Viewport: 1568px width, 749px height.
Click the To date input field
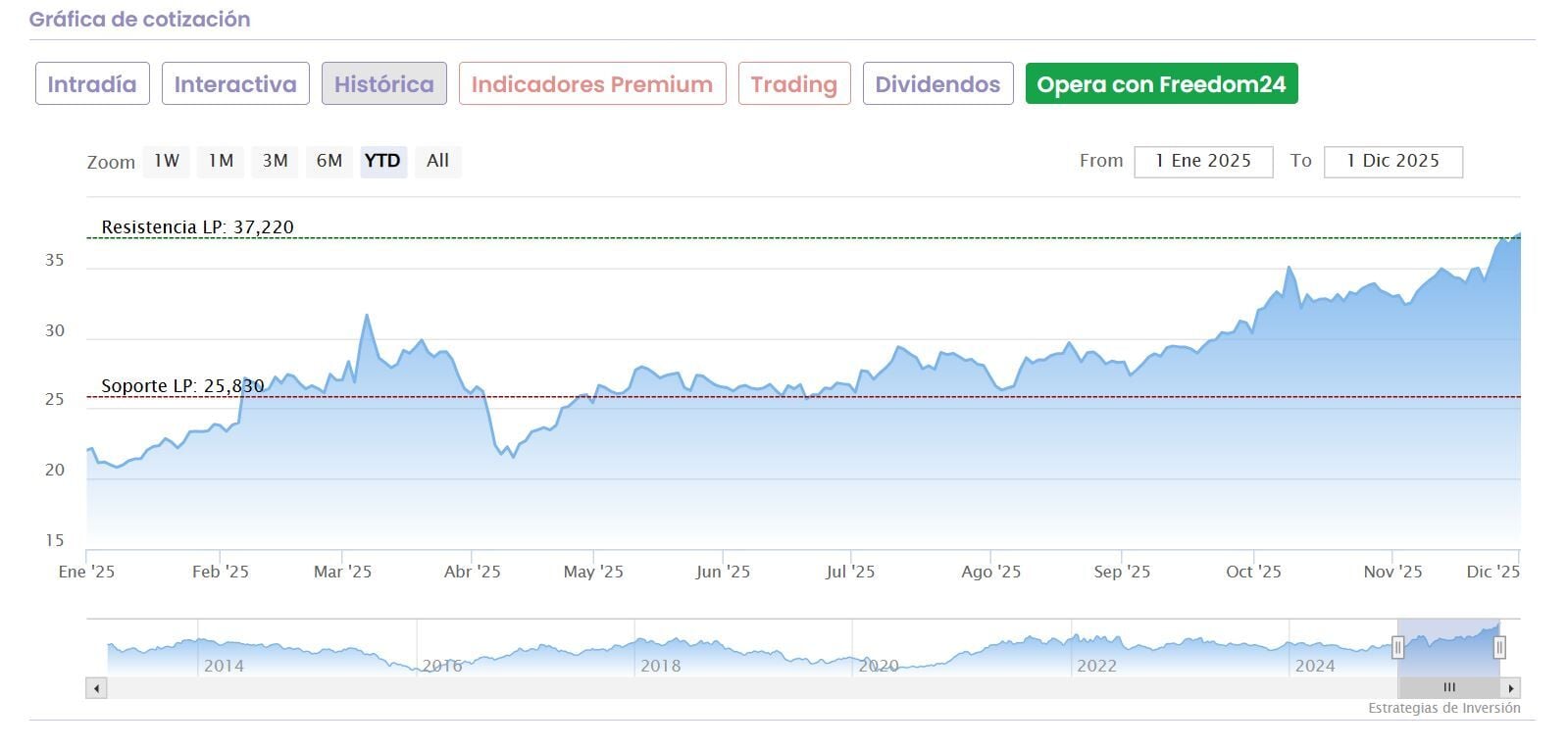pos(1392,162)
